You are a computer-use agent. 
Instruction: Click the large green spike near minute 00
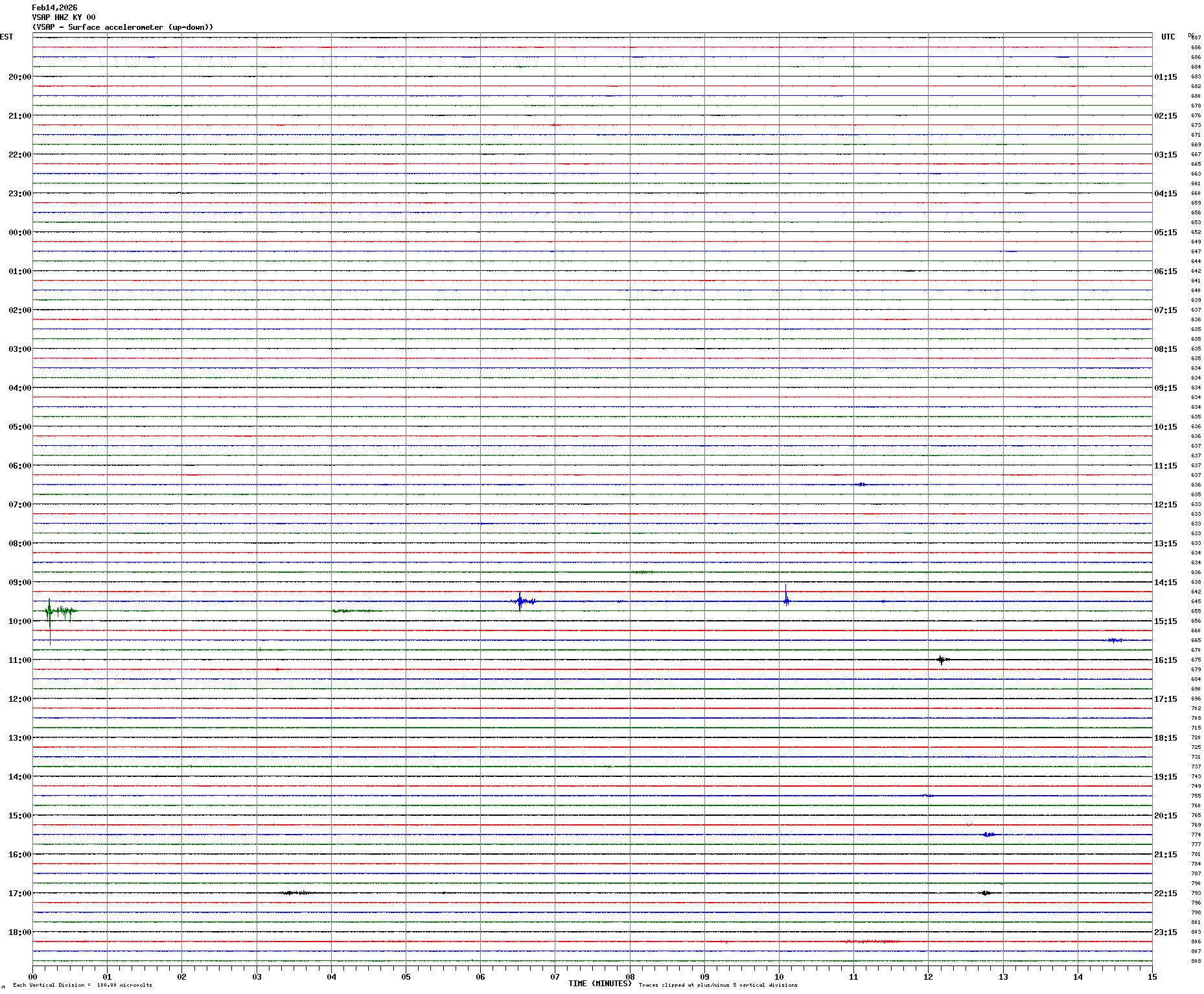[x=49, y=611]
